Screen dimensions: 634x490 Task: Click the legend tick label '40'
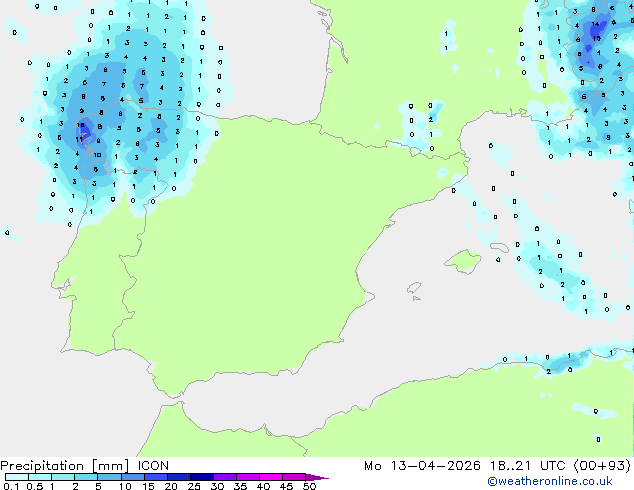tap(263, 486)
